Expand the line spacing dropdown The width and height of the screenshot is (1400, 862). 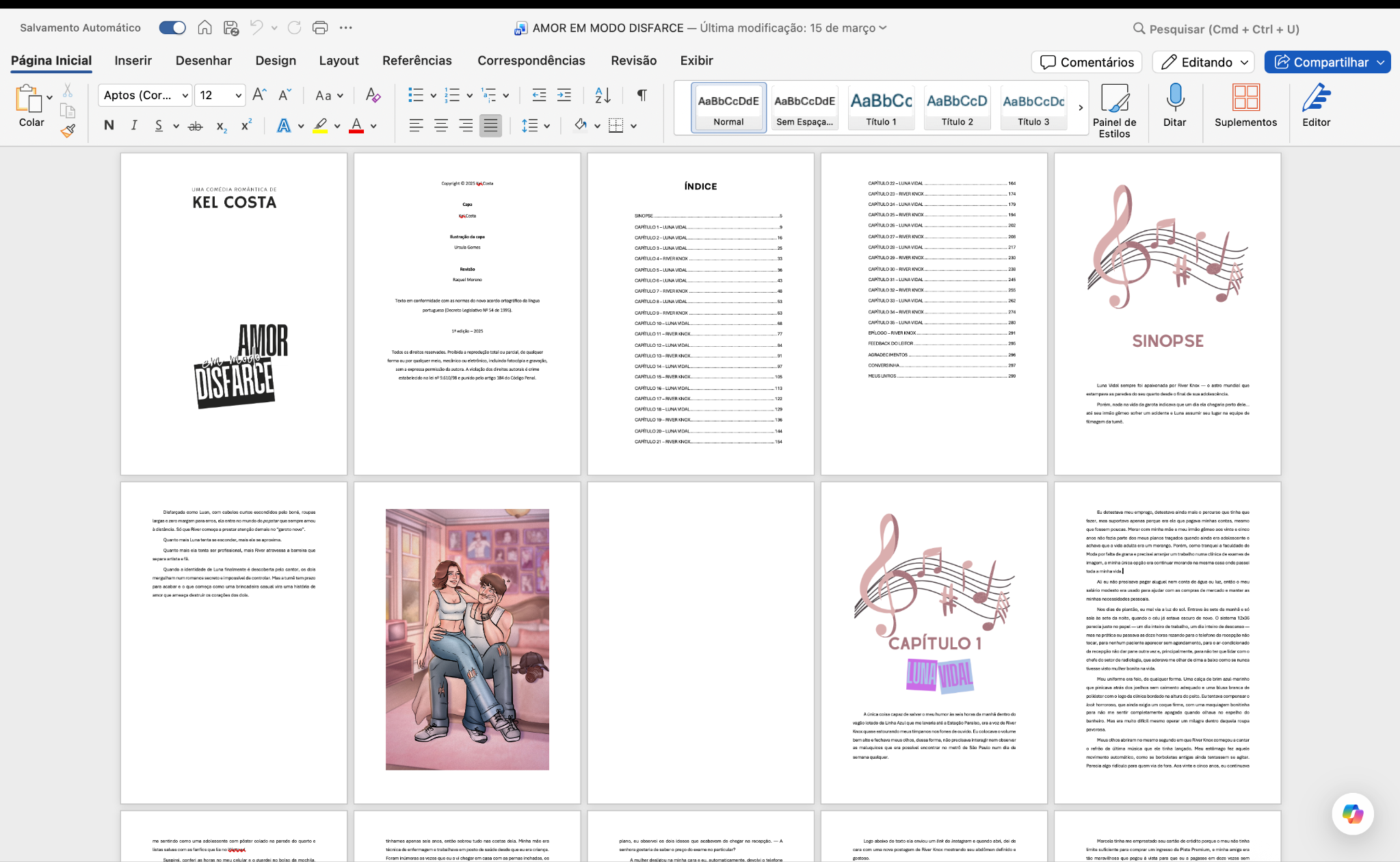tap(547, 126)
